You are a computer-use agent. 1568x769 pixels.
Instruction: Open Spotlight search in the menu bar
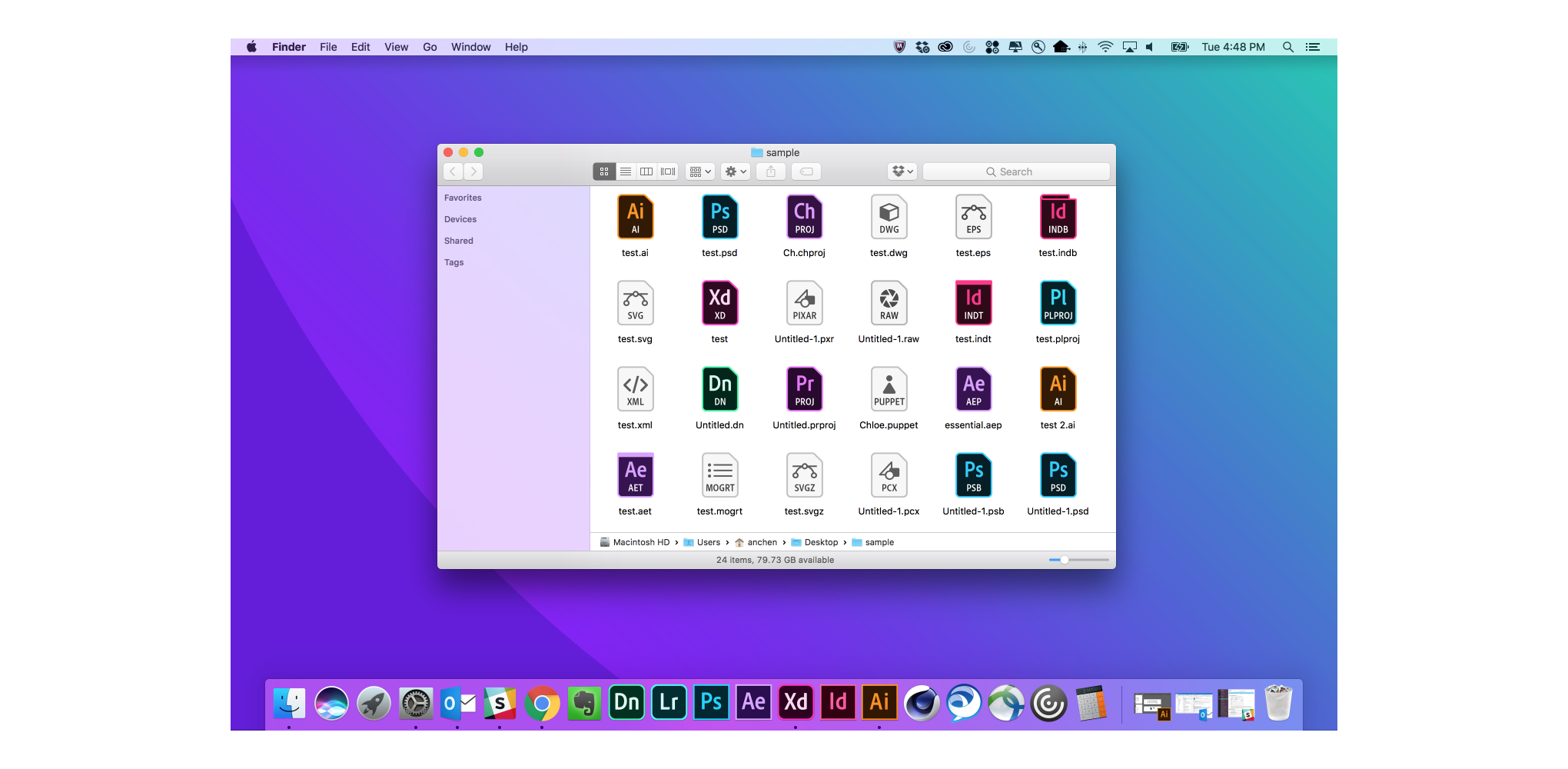[x=1288, y=47]
